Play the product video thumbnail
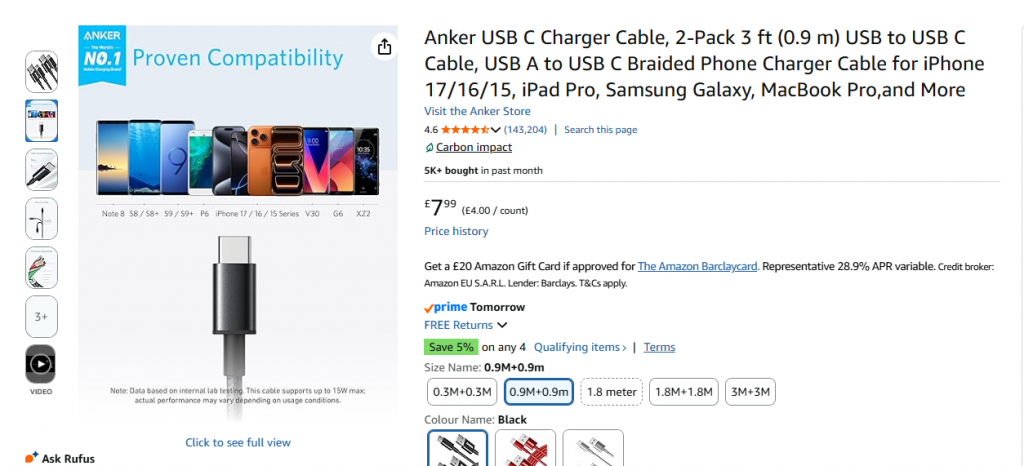 click(x=41, y=365)
